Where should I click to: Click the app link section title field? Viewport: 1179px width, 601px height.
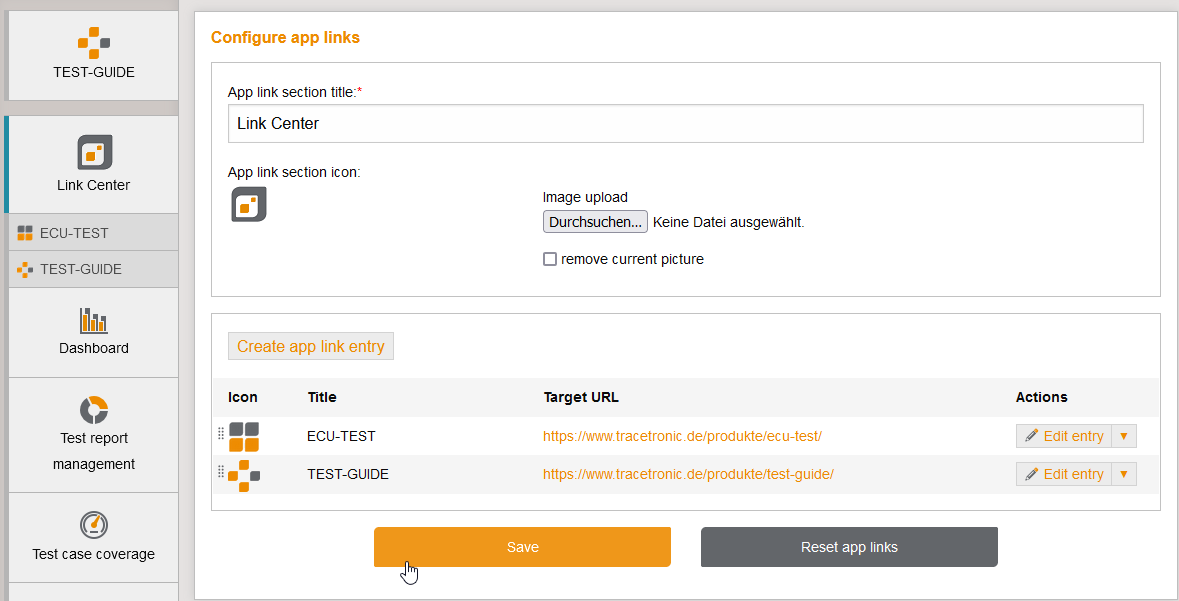[685, 123]
